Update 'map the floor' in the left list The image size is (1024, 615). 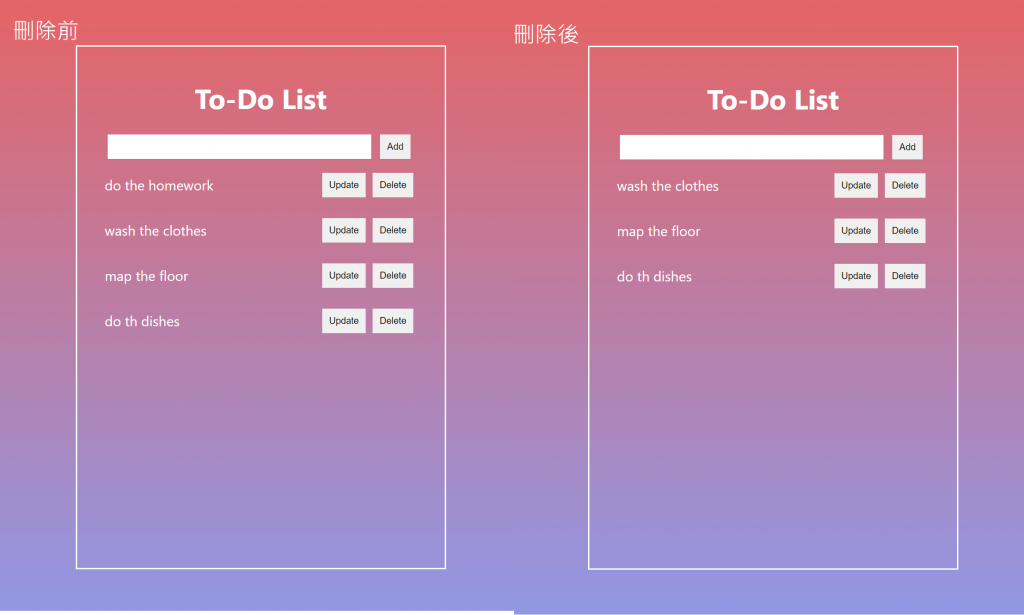(x=344, y=276)
